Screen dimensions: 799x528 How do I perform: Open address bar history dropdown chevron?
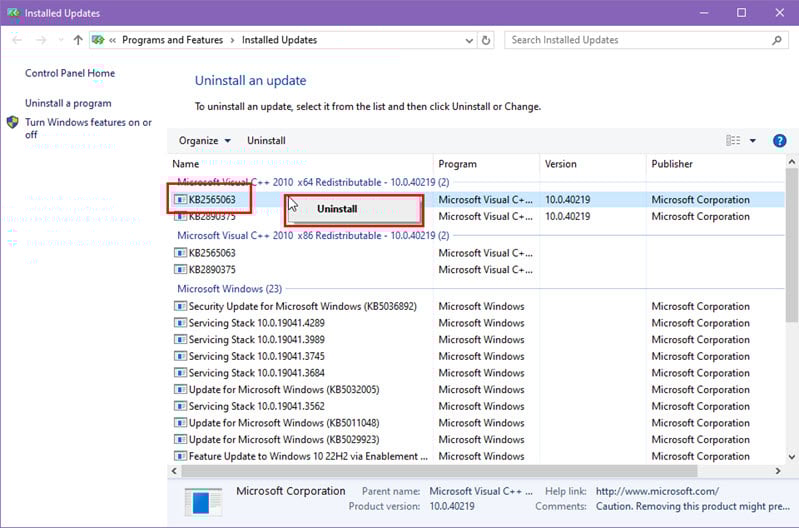point(469,40)
